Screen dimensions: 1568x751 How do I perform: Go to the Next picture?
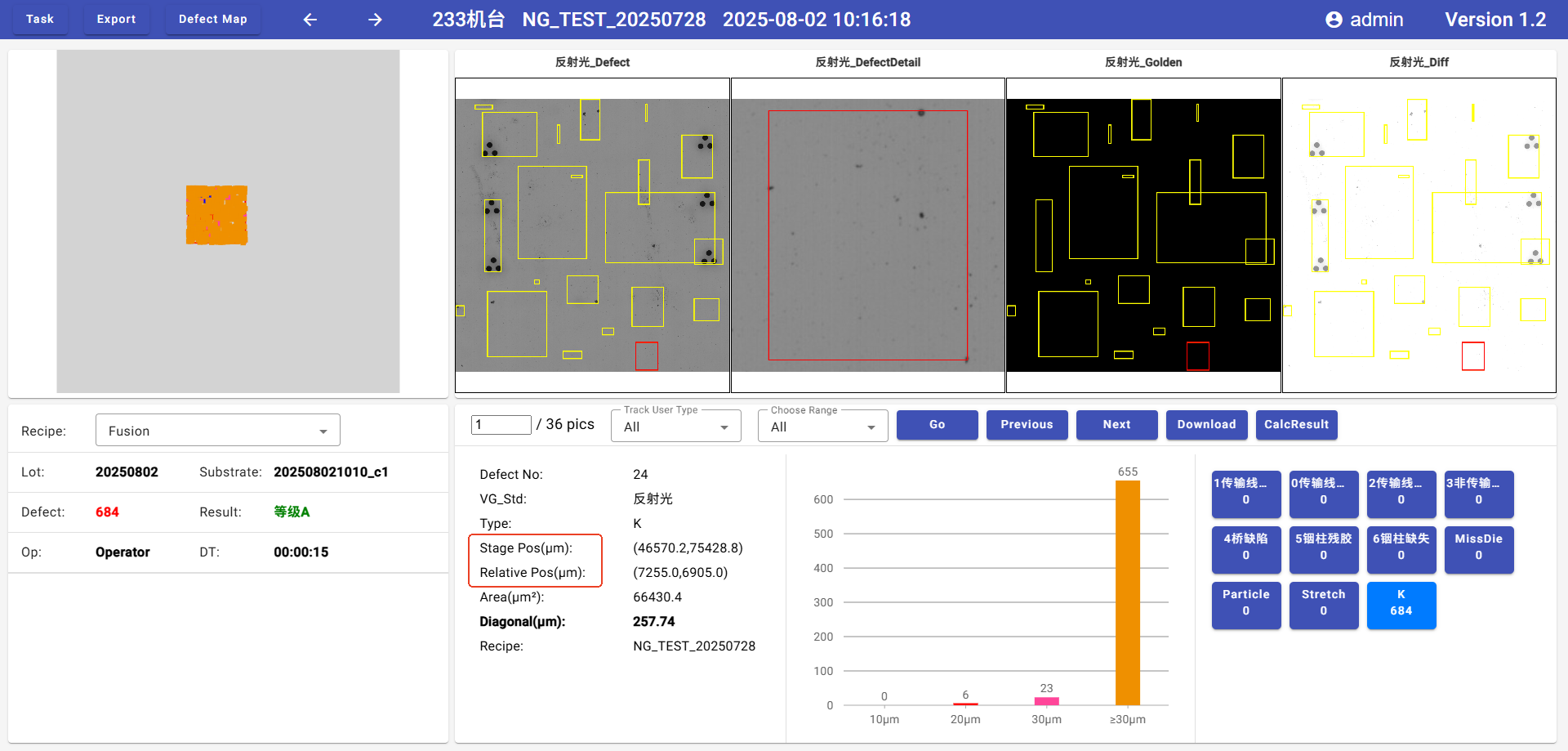[x=1116, y=425]
